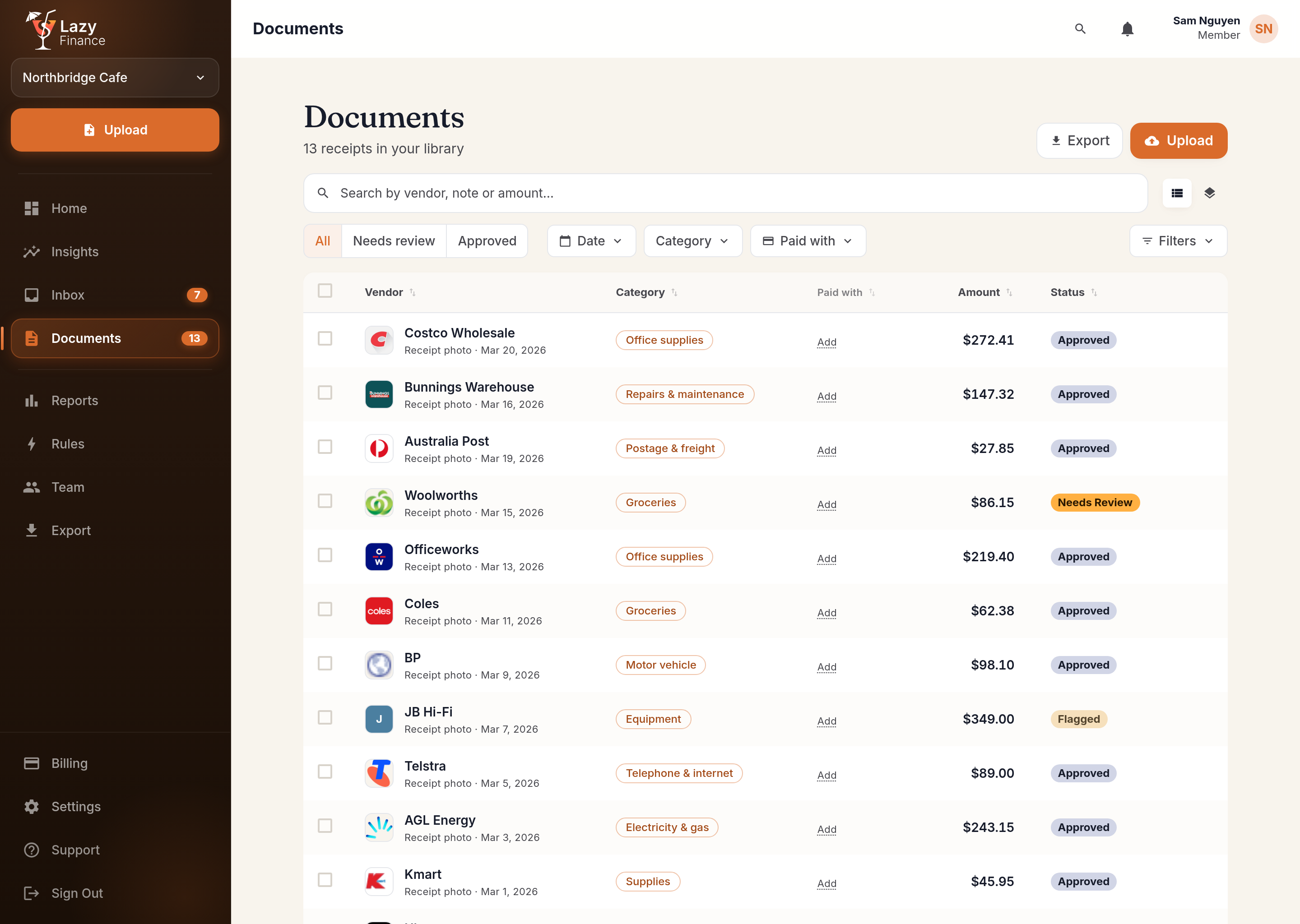Open Team in sidebar
Image resolution: width=1300 pixels, height=924 pixels.
pos(115,487)
